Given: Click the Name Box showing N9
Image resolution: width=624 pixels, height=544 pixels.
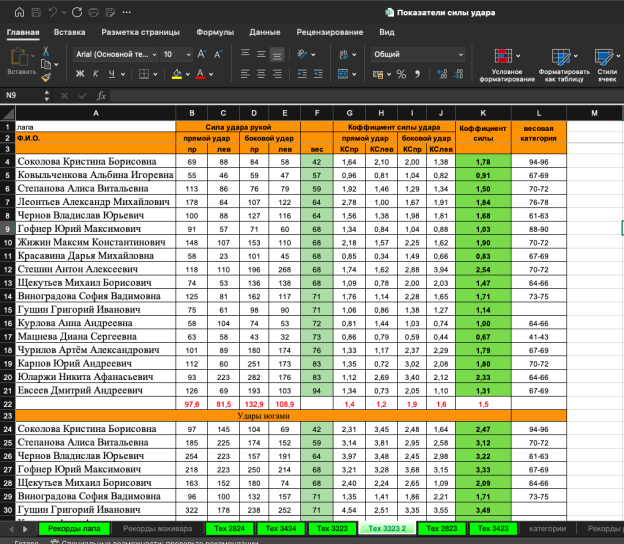Looking at the screenshot, I should tap(23, 96).
